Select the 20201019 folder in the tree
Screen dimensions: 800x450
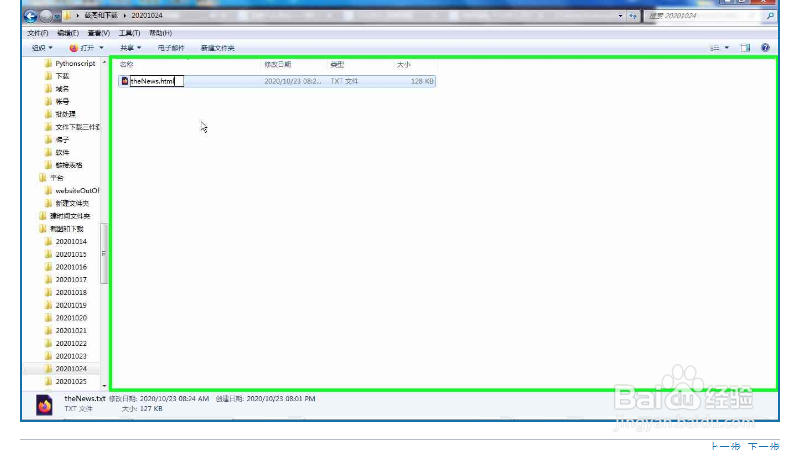point(71,305)
